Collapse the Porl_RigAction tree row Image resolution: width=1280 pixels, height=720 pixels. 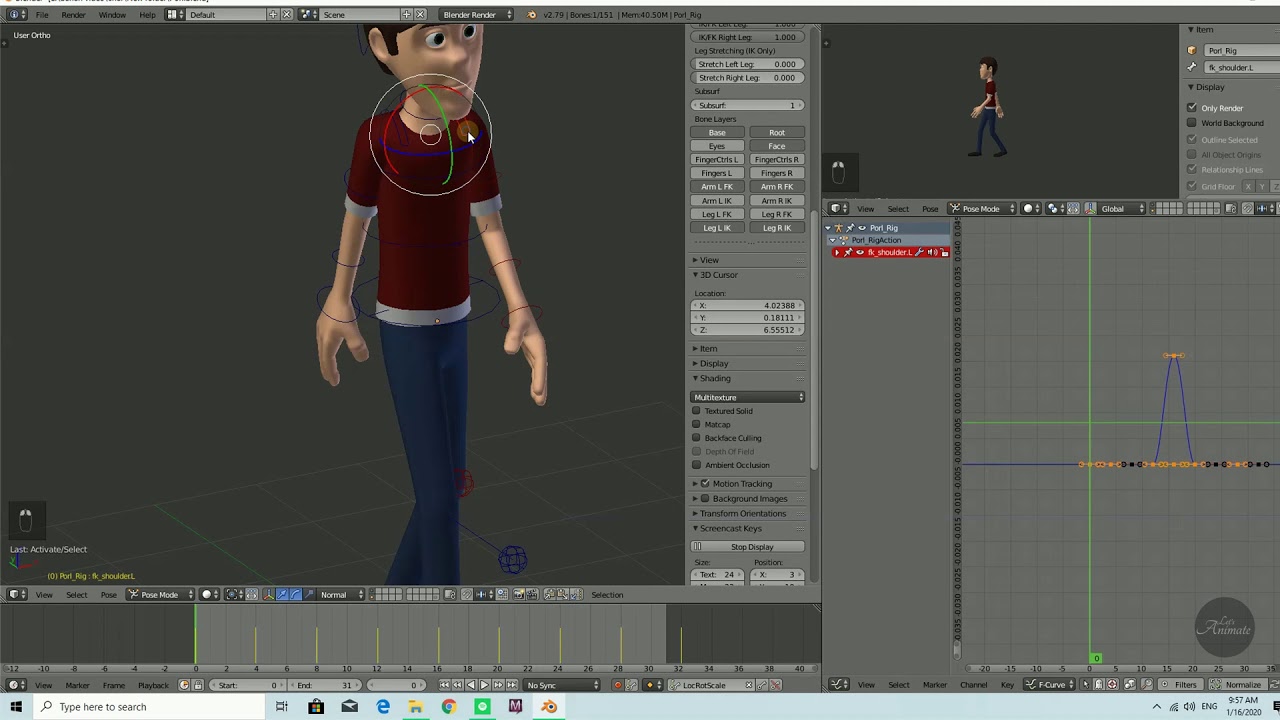pos(833,240)
